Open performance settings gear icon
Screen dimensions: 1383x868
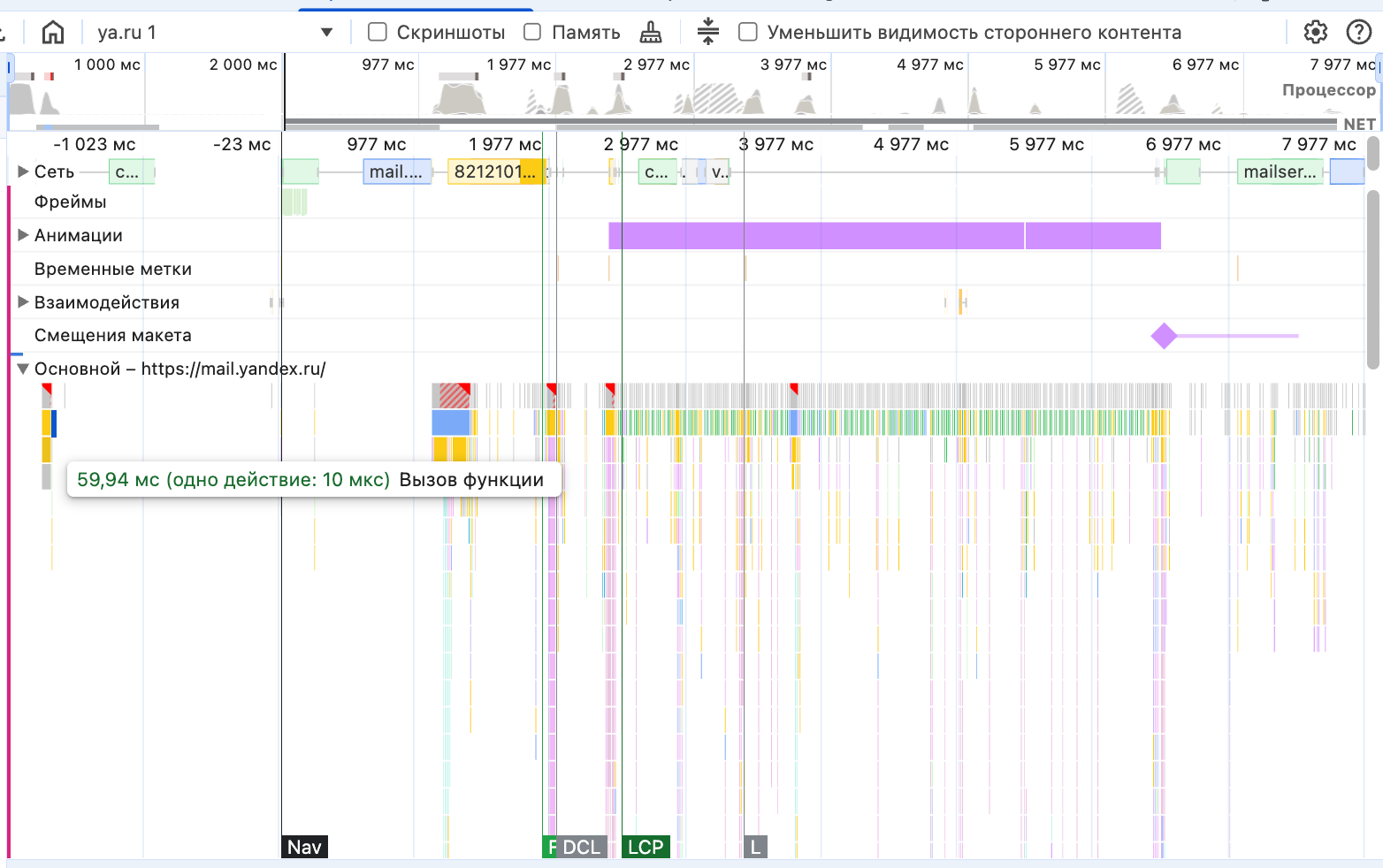click(x=1315, y=33)
